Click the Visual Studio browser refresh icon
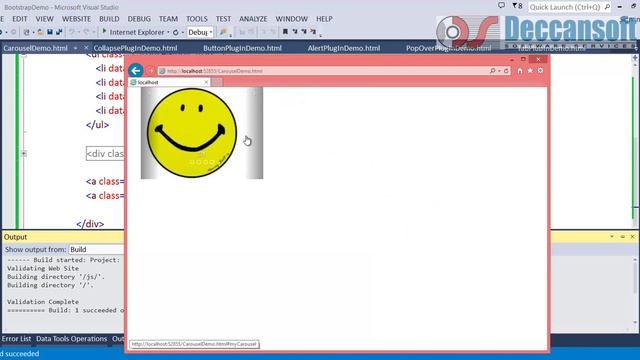640x360 pixels. [x=176, y=32]
